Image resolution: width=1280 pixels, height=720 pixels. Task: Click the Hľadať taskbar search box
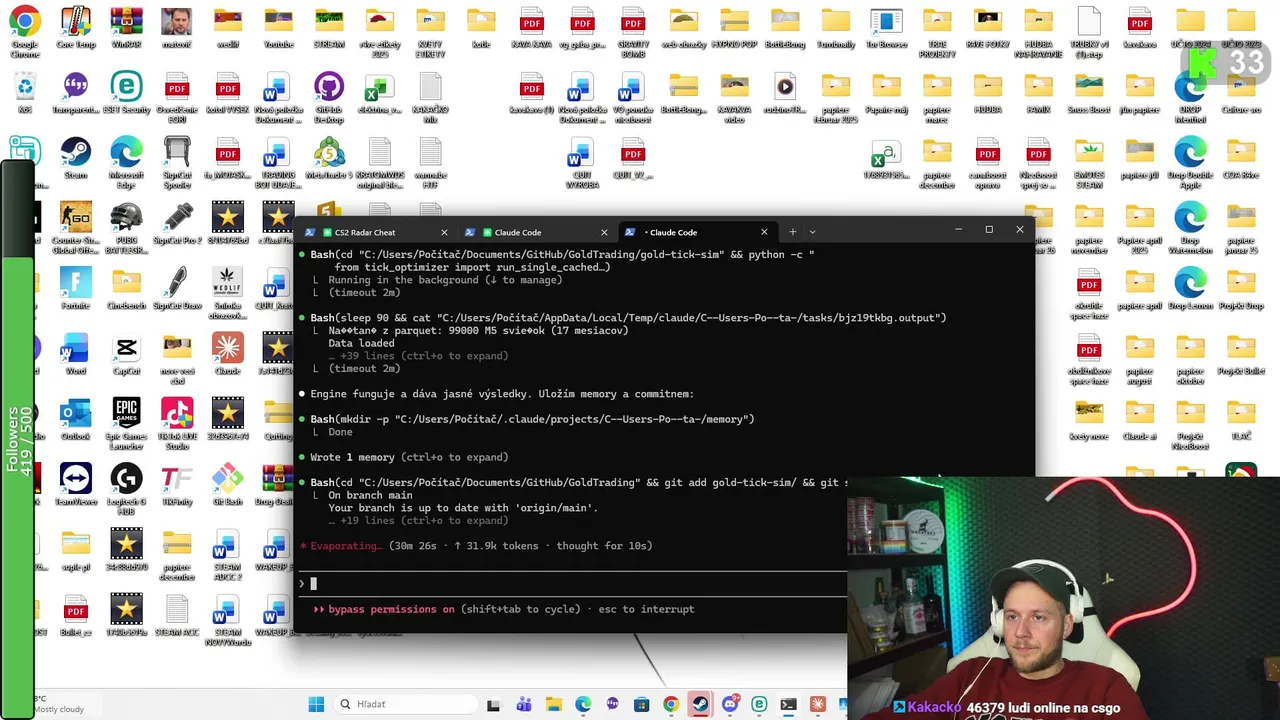point(405,704)
